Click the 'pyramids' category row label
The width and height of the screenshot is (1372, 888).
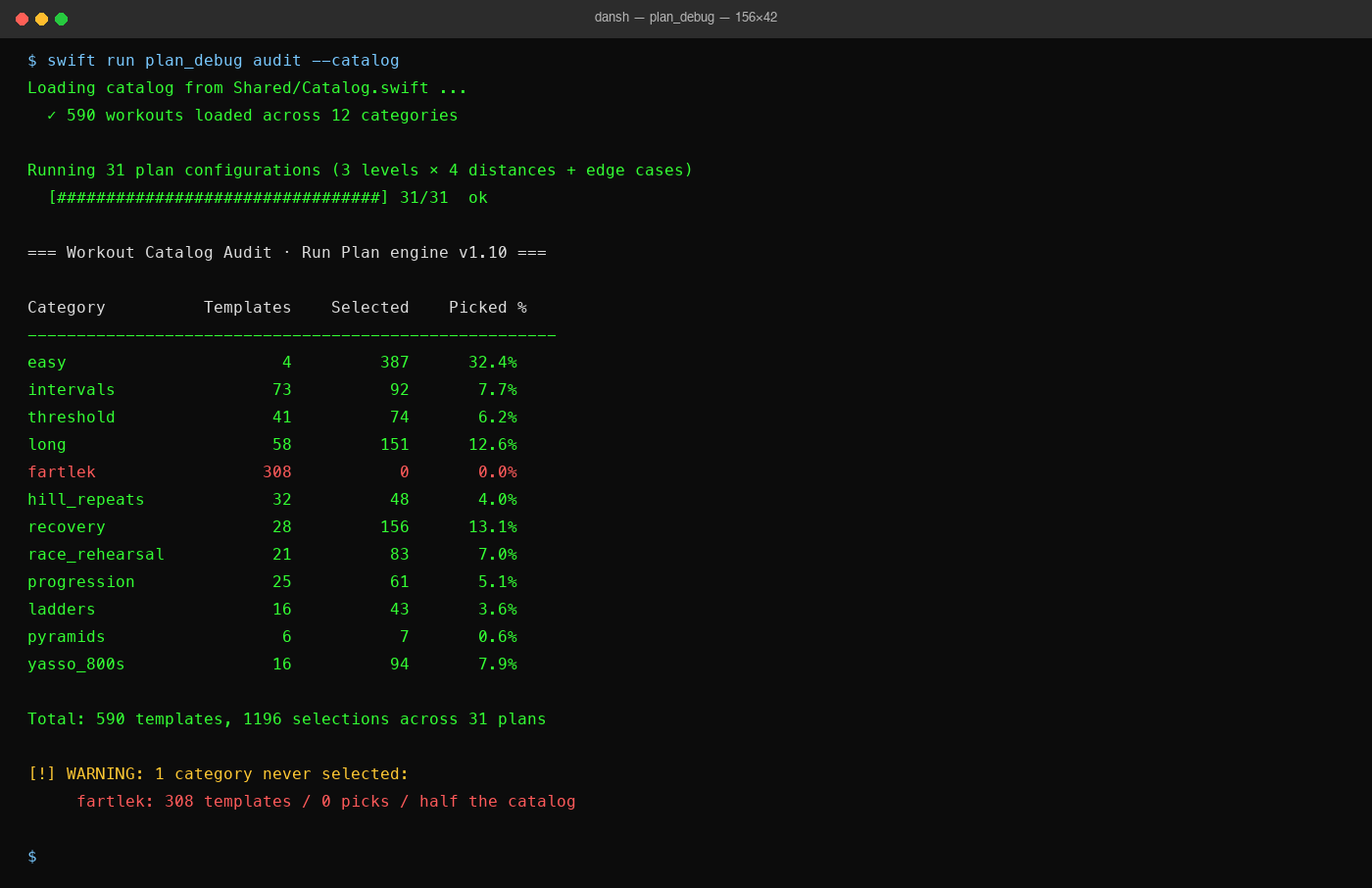coord(67,637)
